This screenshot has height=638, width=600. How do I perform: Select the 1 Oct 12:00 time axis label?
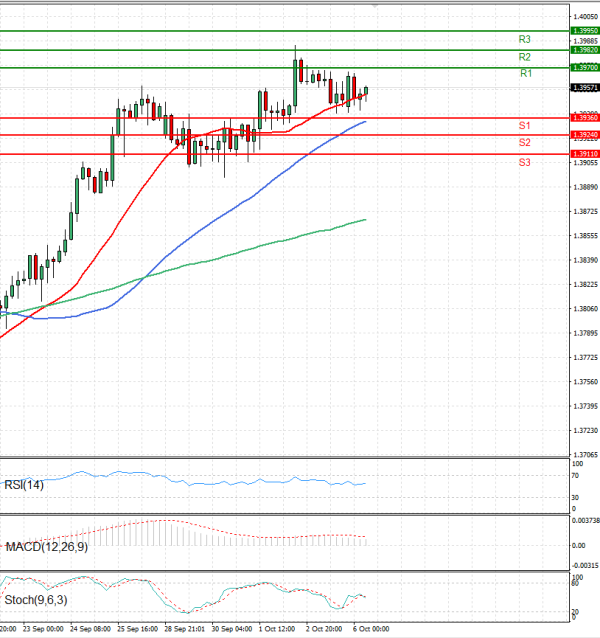coord(279,630)
